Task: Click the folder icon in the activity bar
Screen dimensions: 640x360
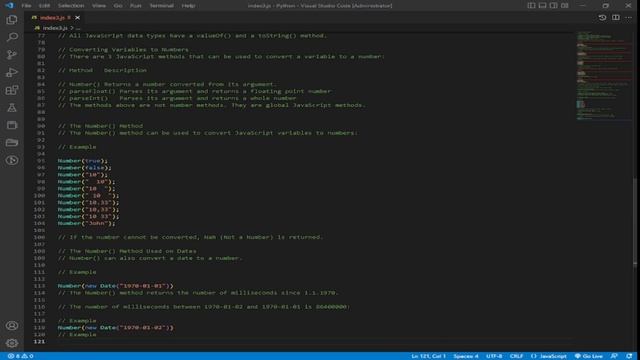Action: 12,142
